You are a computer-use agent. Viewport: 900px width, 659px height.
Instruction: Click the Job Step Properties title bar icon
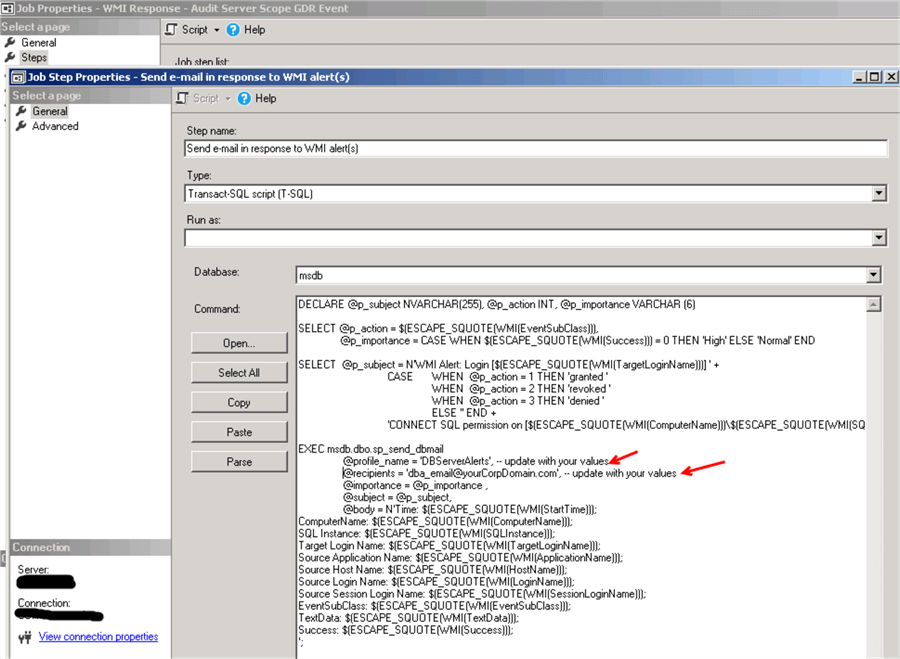[16, 76]
